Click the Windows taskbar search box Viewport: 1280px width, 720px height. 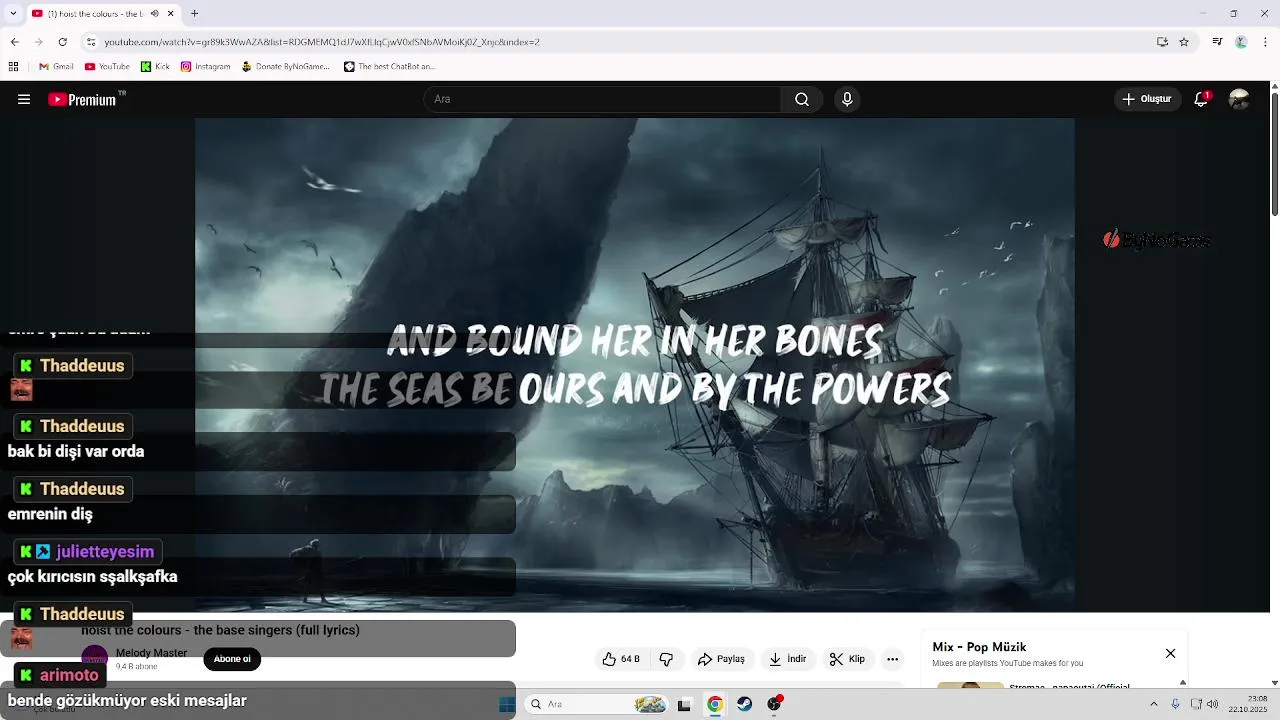coord(597,704)
